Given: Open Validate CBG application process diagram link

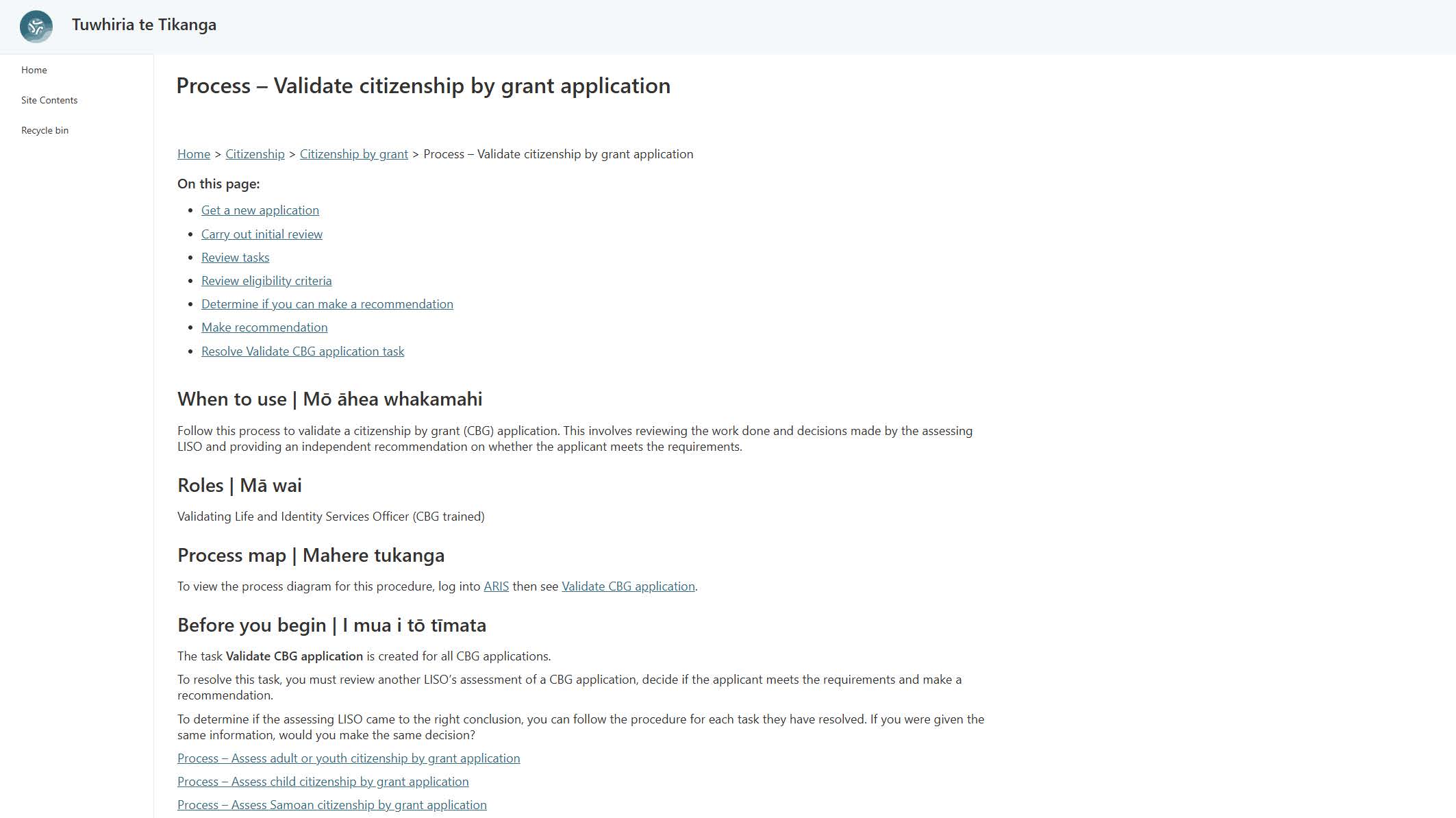Looking at the screenshot, I should point(628,586).
